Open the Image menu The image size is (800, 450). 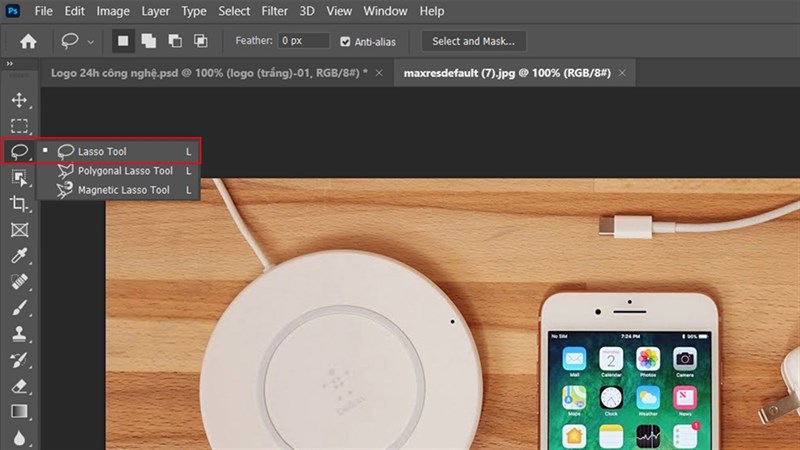point(113,11)
